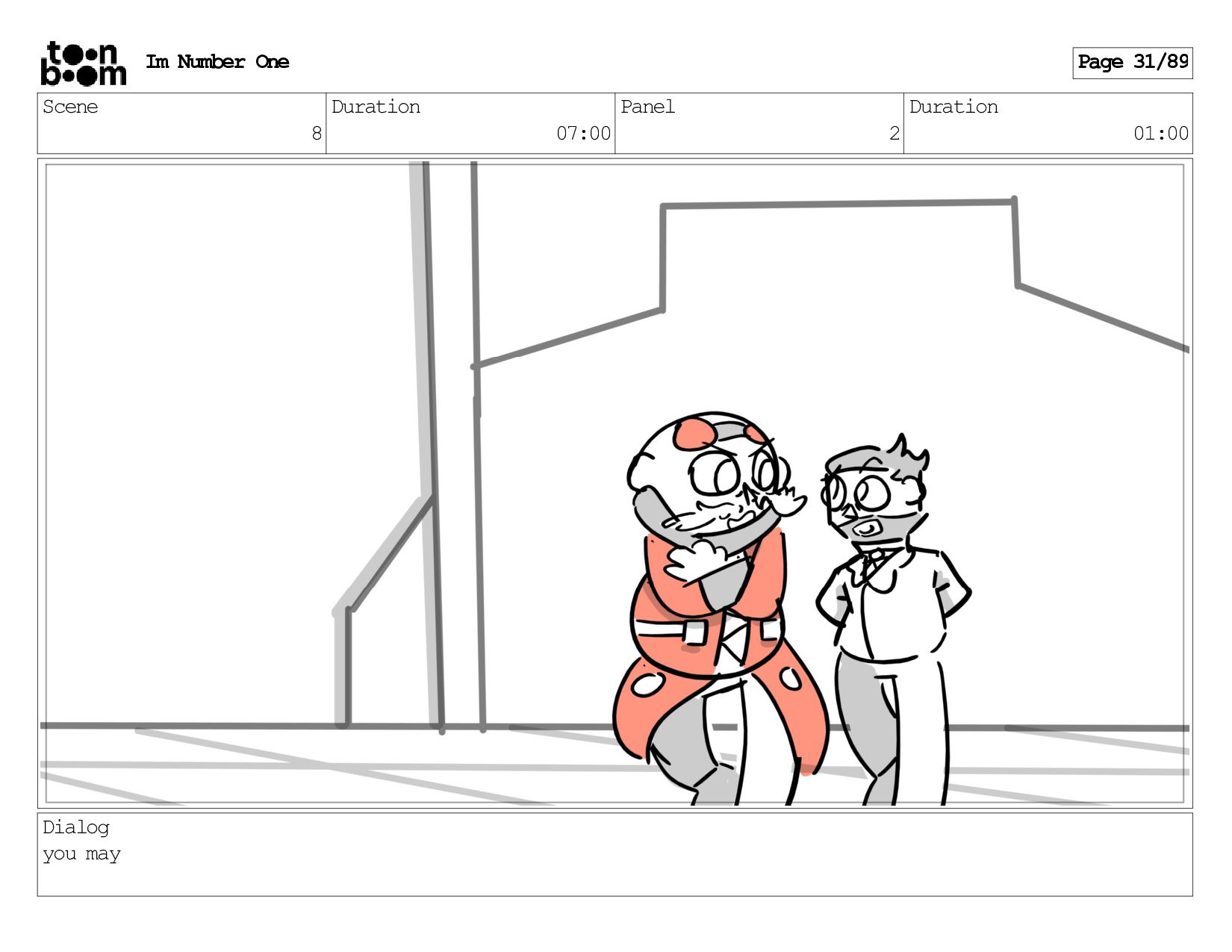Image resolution: width=1232 pixels, height=952 pixels.
Task: Click the dialog text 'you may'
Action: point(81,854)
